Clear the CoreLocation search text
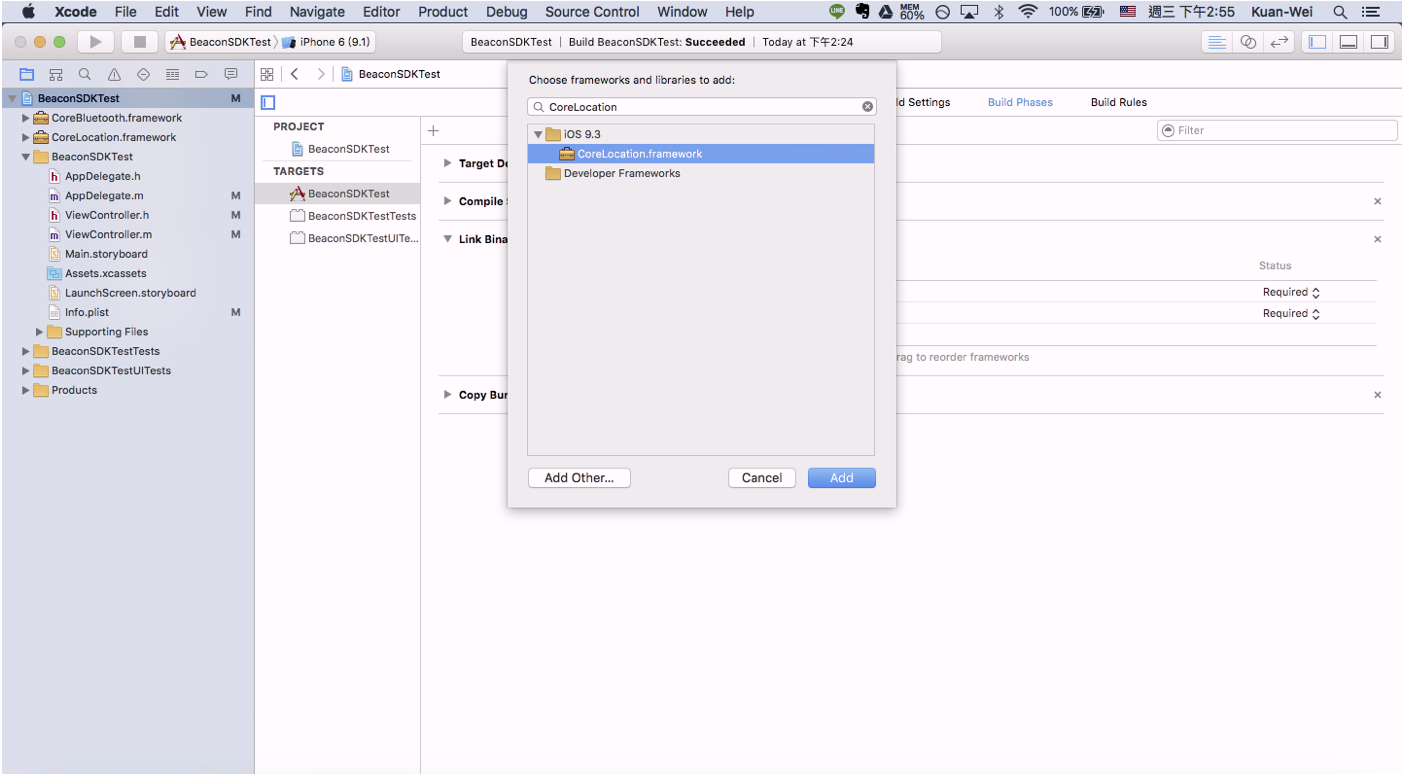This screenshot has height=774, width=1404. coord(867,106)
